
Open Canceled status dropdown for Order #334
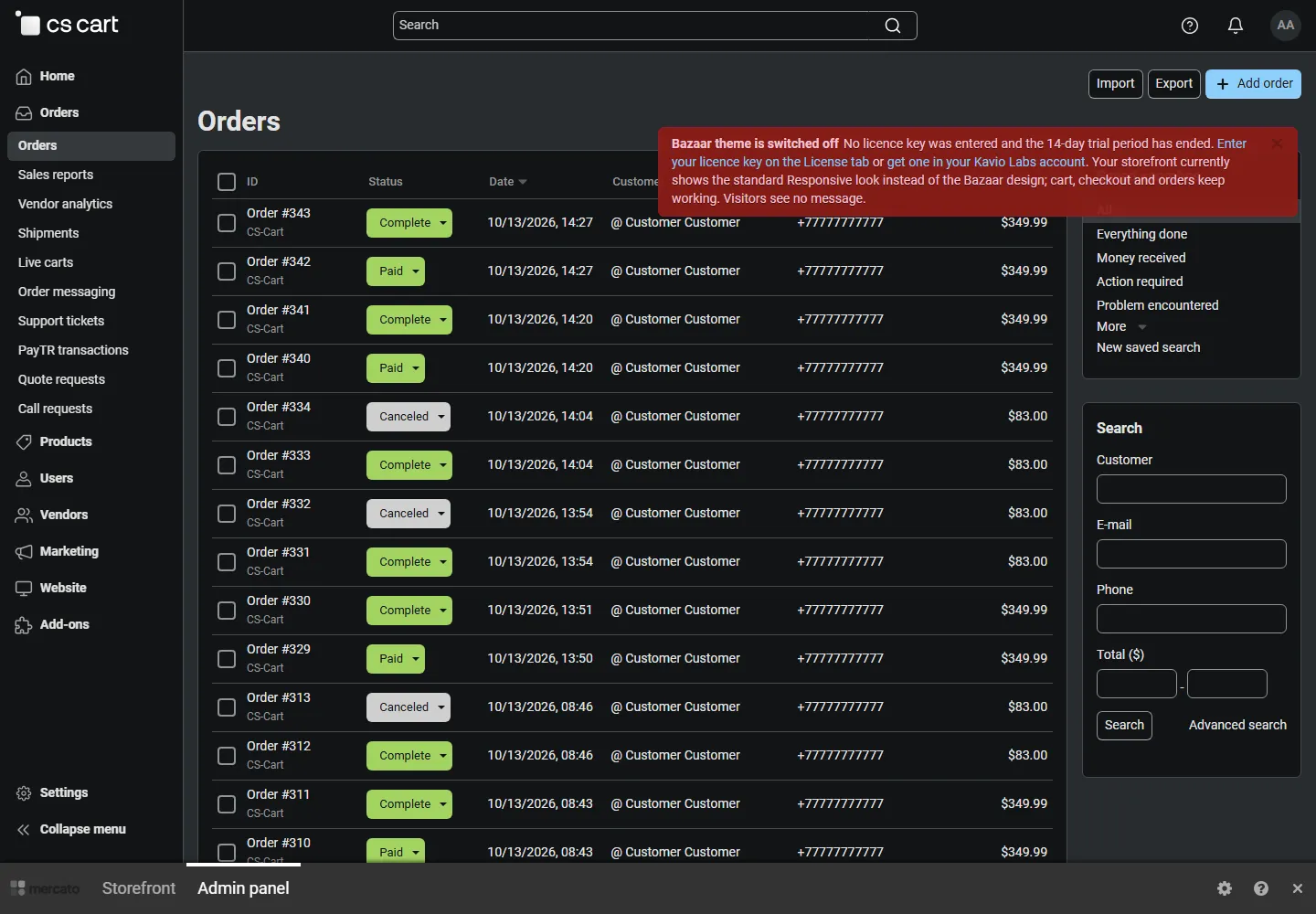tap(409, 417)
